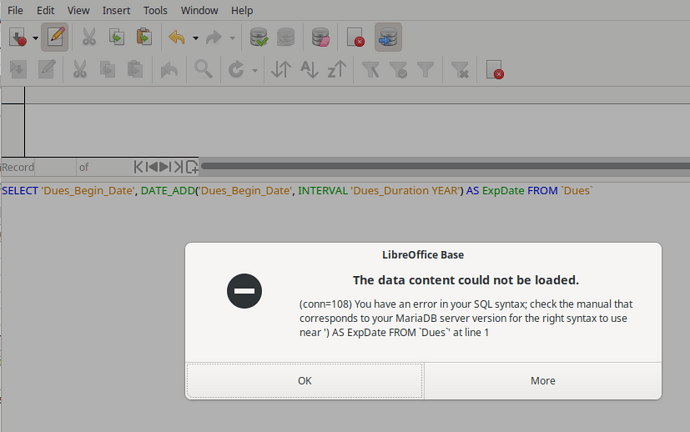Click the Sort Ascending A-Z icon

pyautogui.click(x=309, y=69)
